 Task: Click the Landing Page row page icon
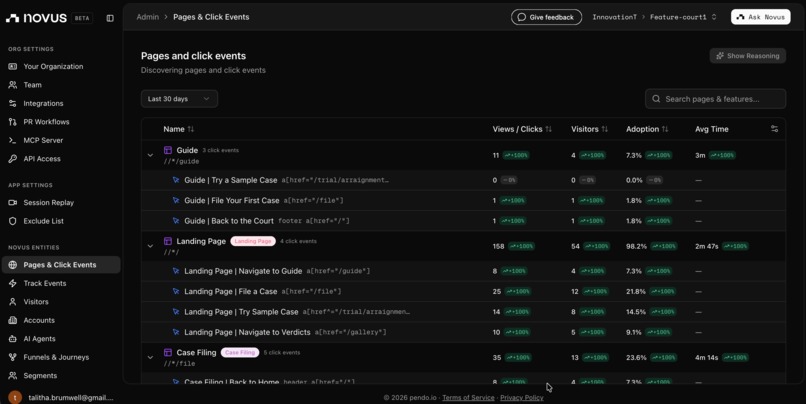point(168,241)
